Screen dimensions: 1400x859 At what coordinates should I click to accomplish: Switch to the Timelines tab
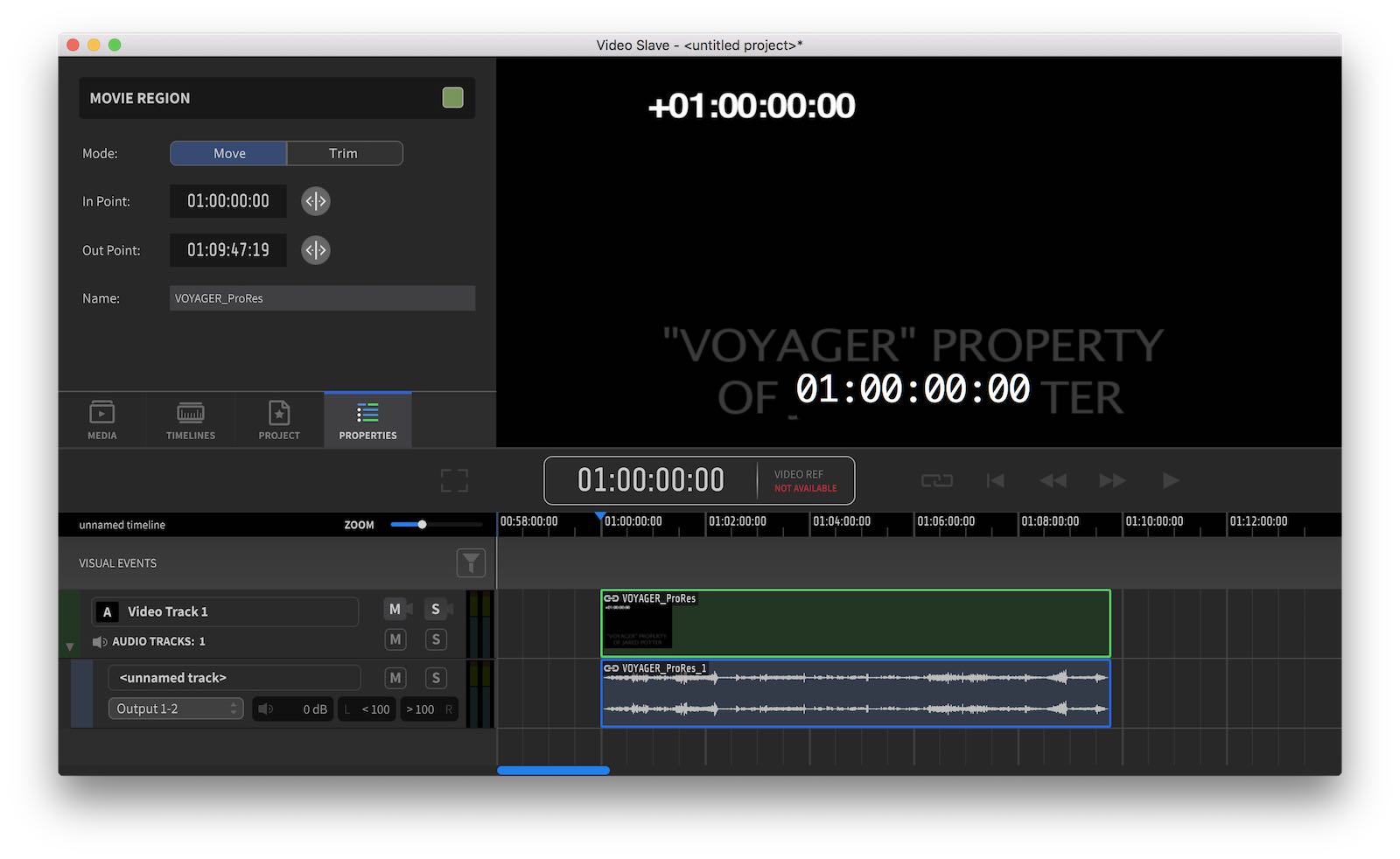[x=191, y=420]
